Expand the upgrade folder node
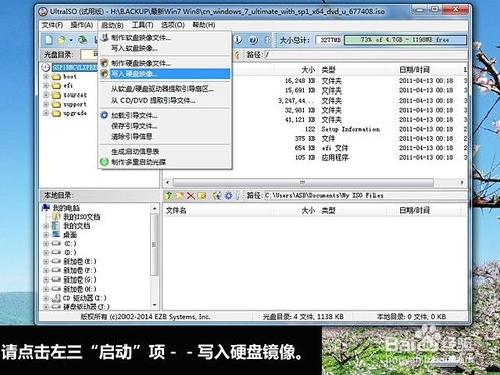 click(x=46, y=113)
